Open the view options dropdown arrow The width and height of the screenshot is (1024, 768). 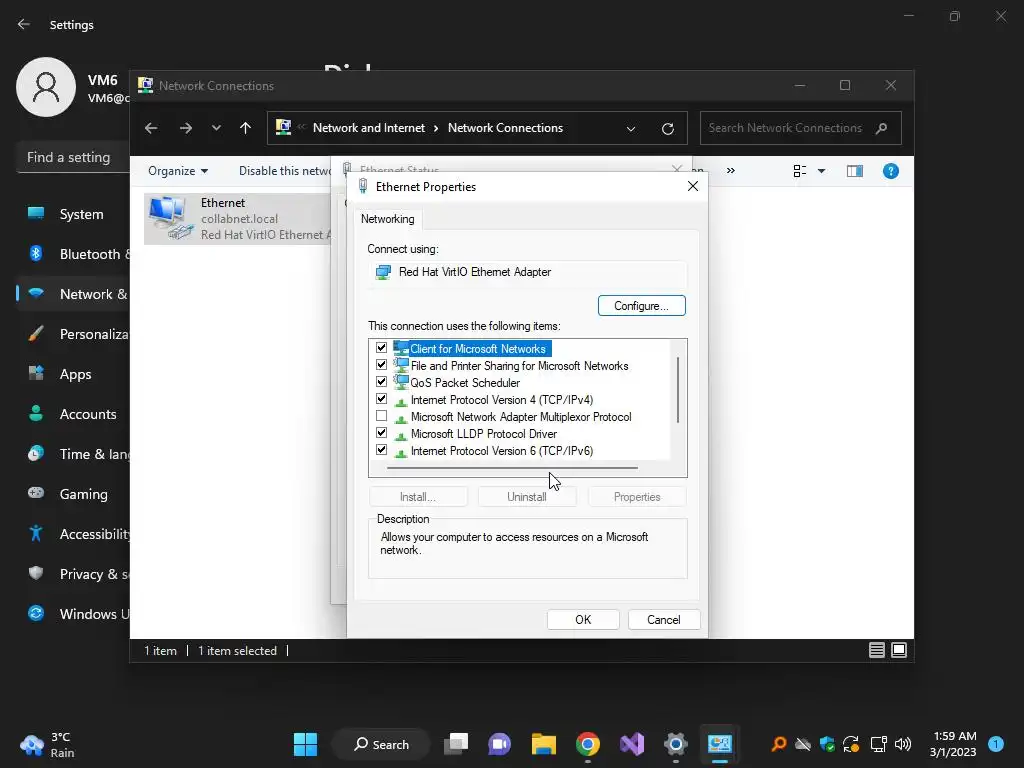822,171
